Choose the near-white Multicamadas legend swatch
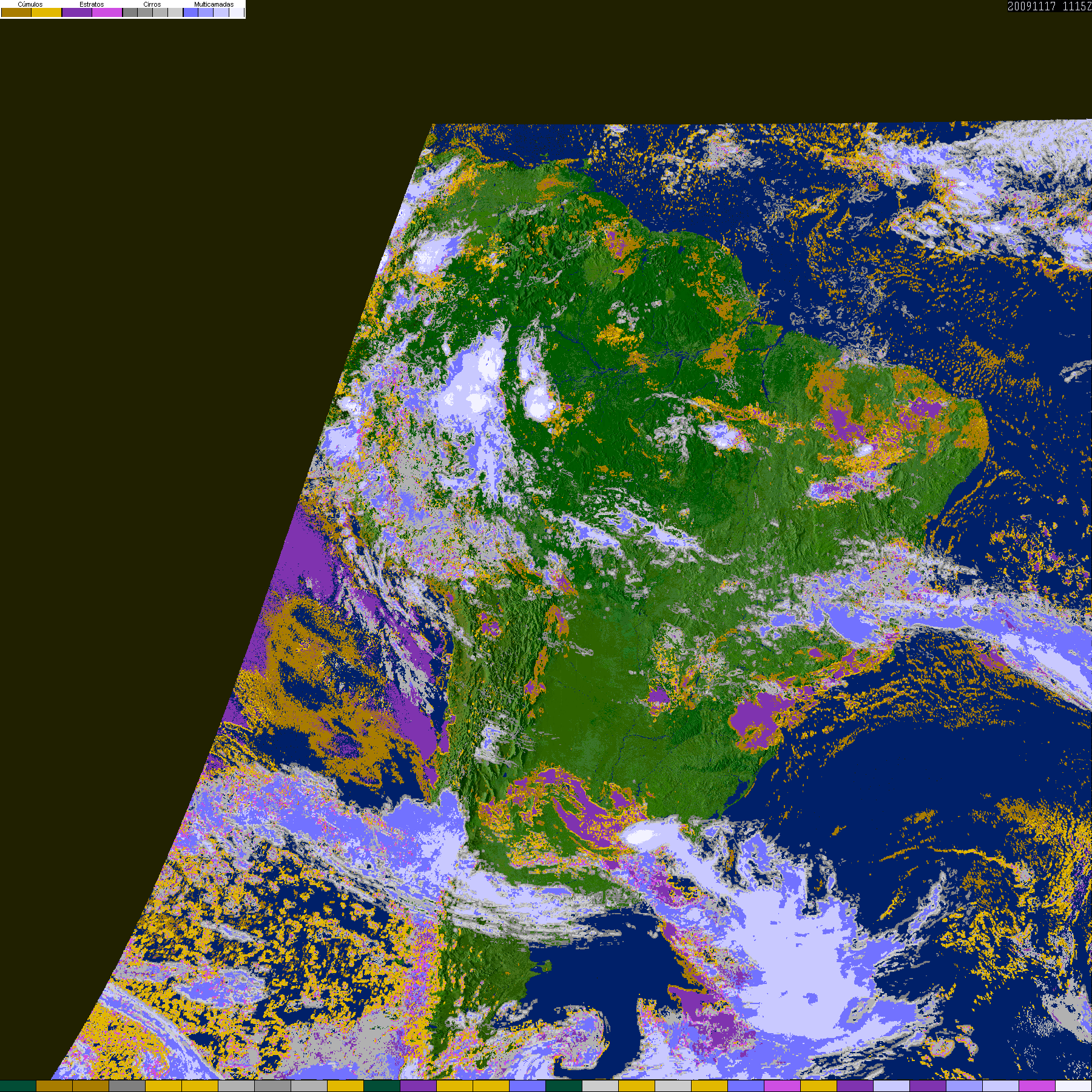 [237, 12]
